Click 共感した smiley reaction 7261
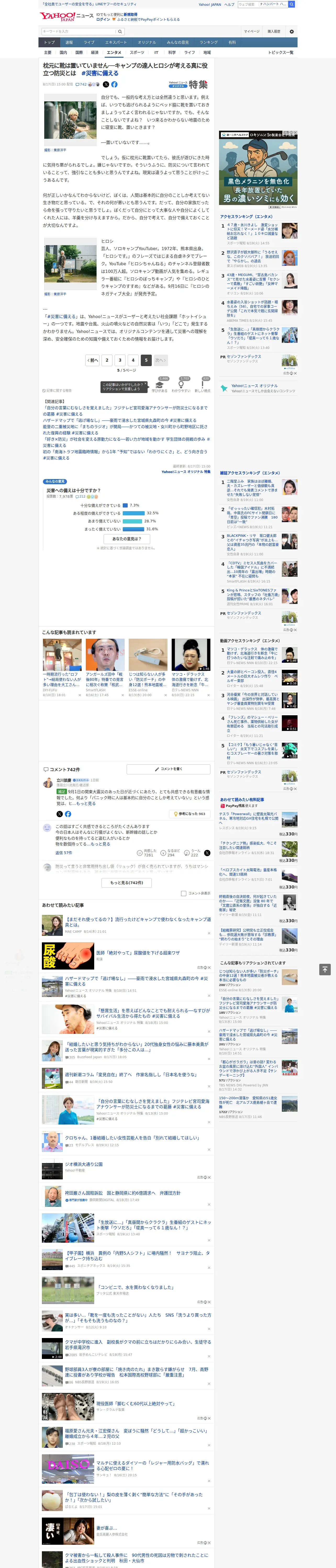This screenshot has height=1568, width=336. [x=140, y=853]
